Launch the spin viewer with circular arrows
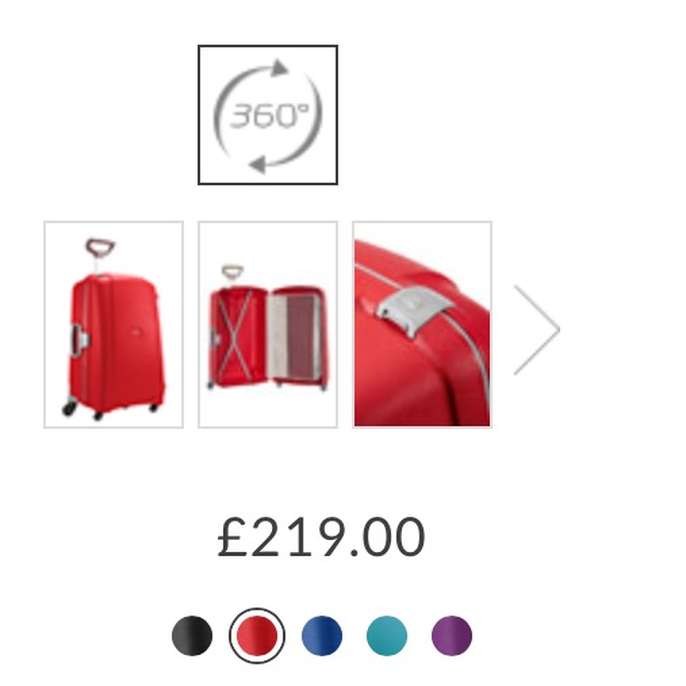686x686 pixels. click(x=268, y=115)
